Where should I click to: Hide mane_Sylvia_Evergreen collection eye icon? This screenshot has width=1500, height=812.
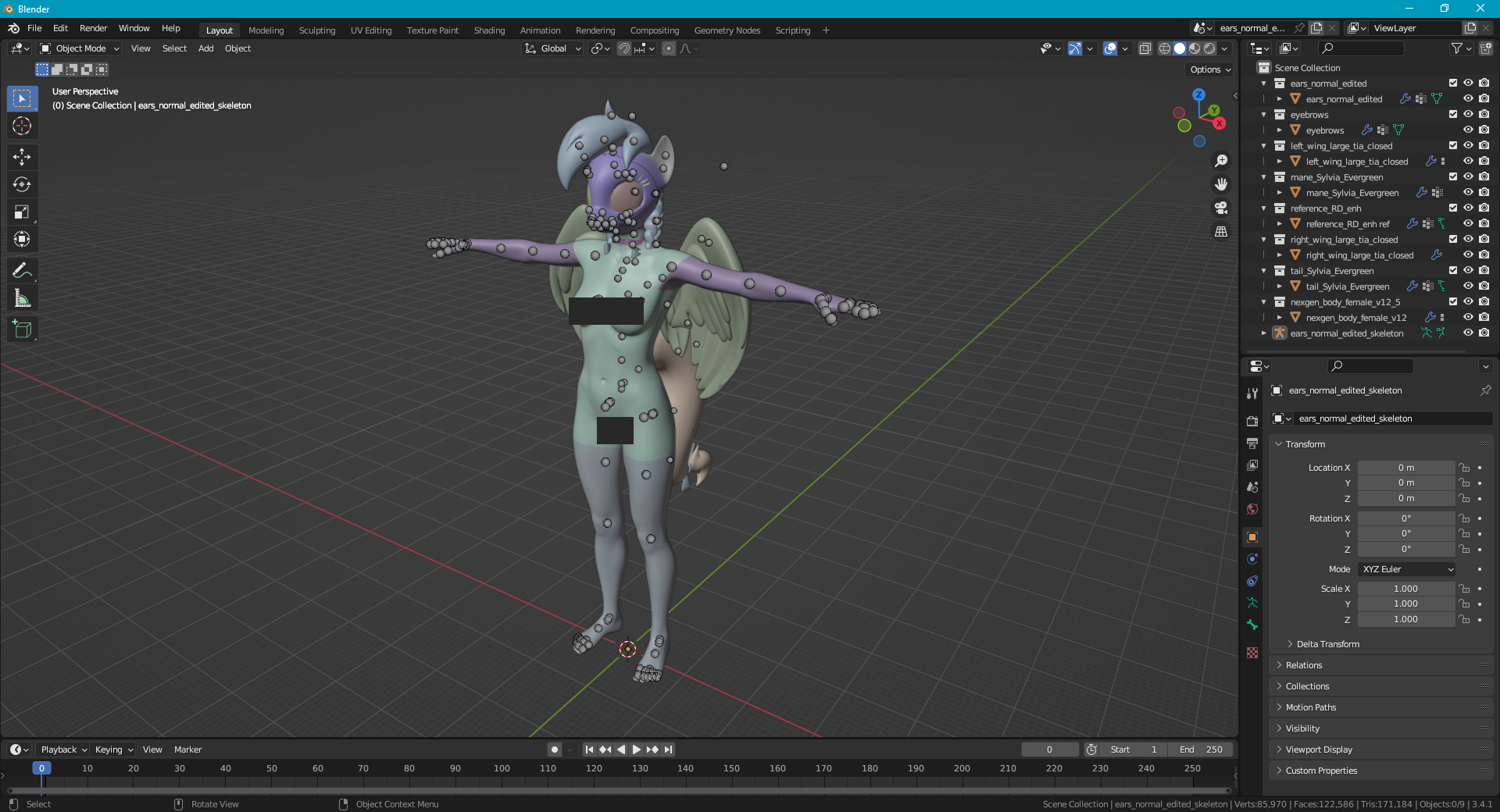[1468, 176]
